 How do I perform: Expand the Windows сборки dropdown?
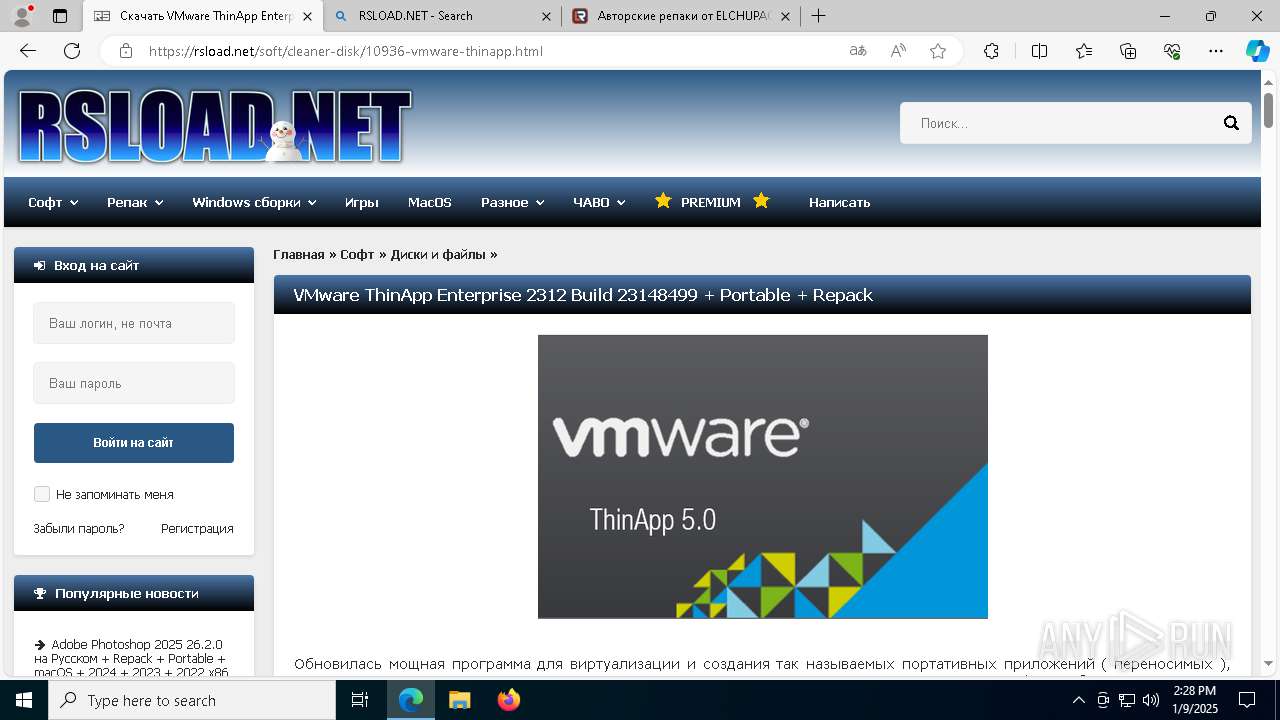point(254,202)
